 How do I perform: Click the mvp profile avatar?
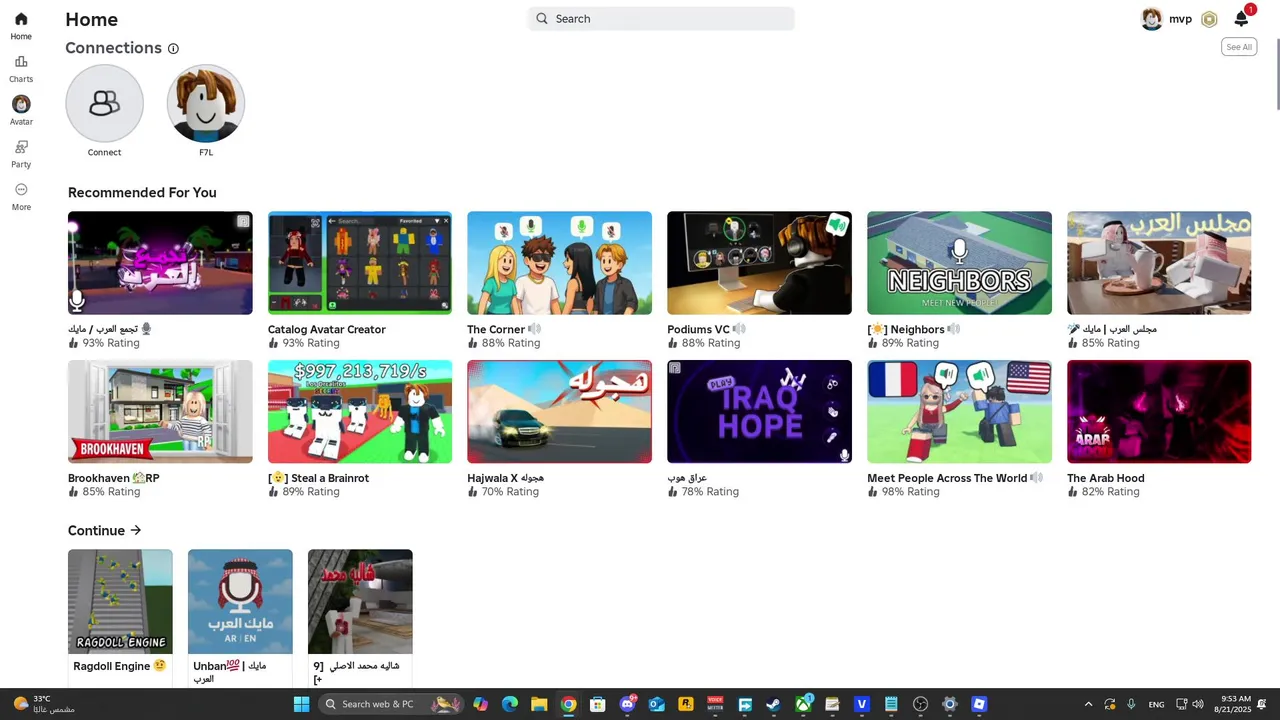pyautogui.click(x=1152, y=19)
